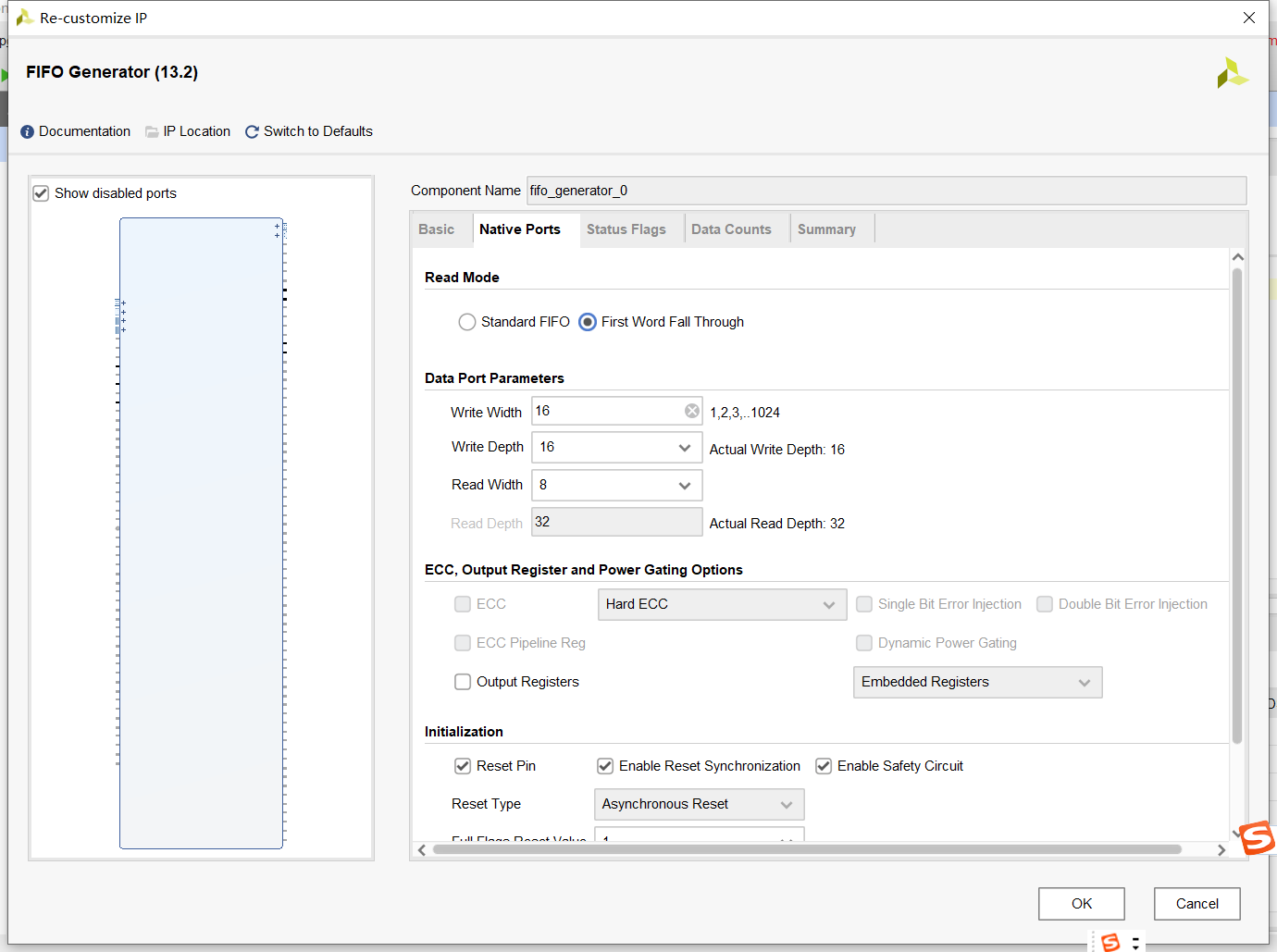The width and height of the screenshot is (1277, 952).
Task: Close the Re-customize IP dialog
Action: tap(1249, 18)
